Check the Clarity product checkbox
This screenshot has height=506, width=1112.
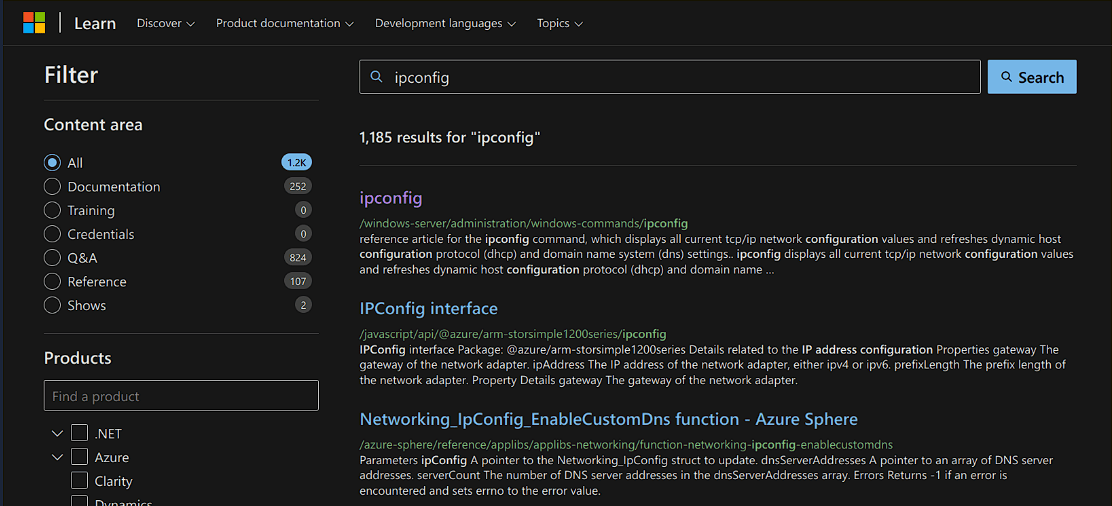point(79,480)
